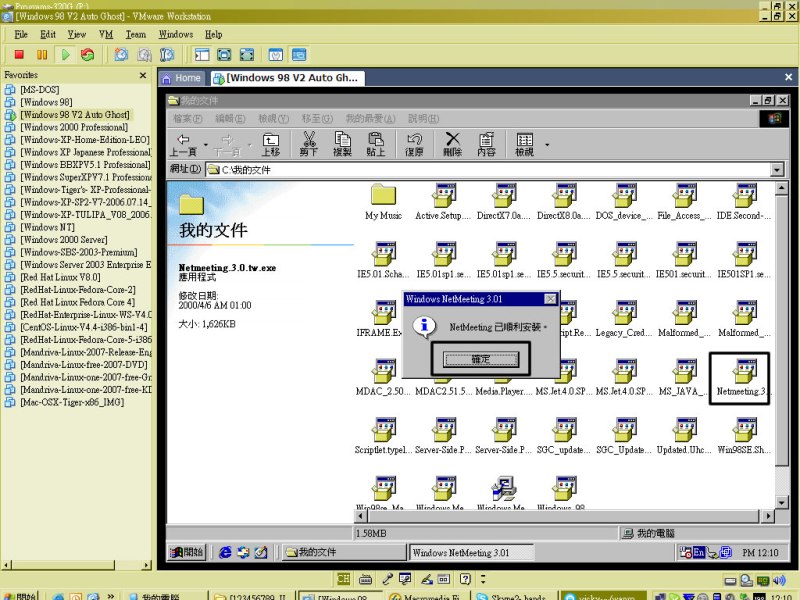The height and width of the screenshot is (600, 800).
Task: Click the file pane horizontal scrollbar
Action: (x=564, y=516)
